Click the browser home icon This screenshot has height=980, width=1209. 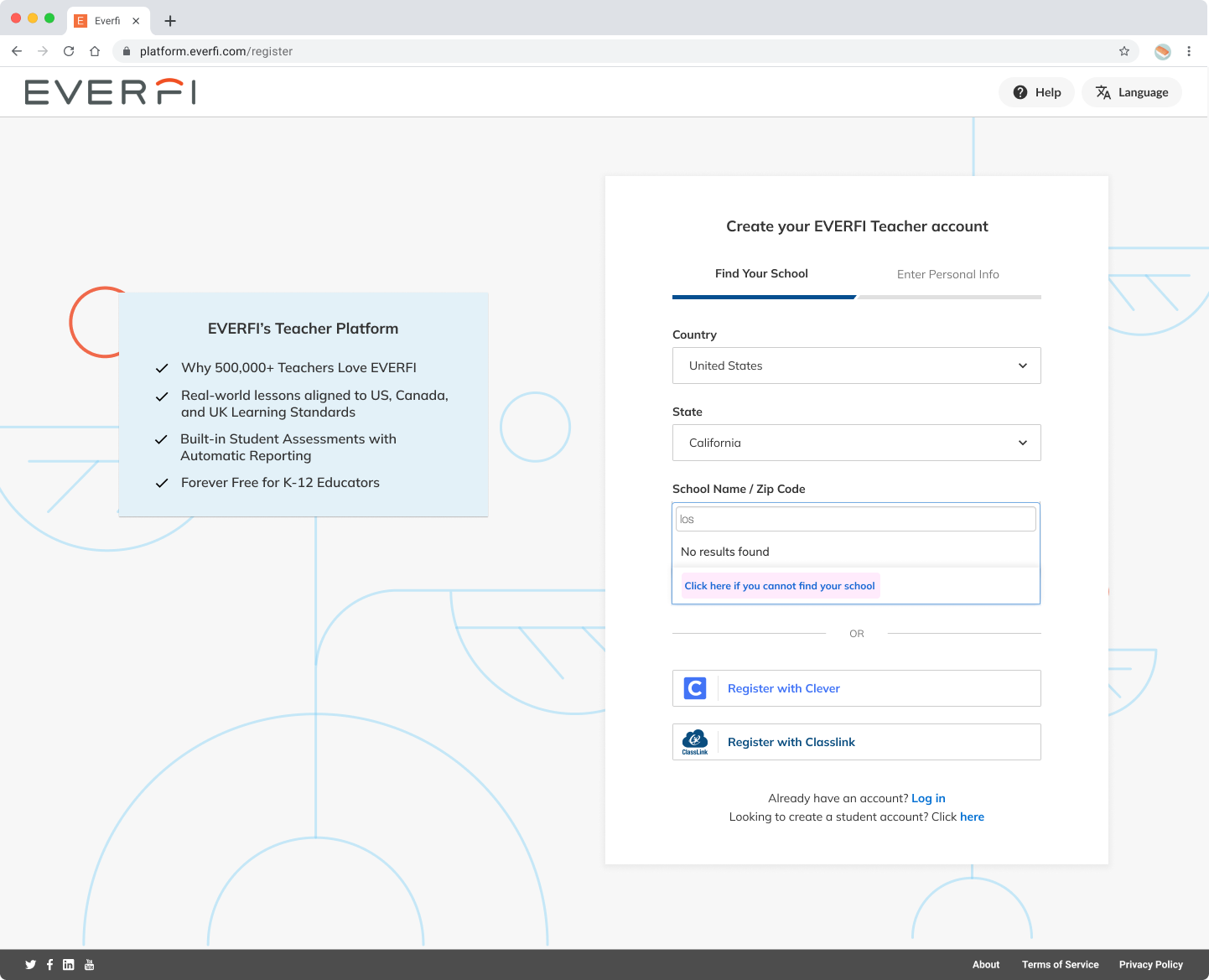pos(95,51)
